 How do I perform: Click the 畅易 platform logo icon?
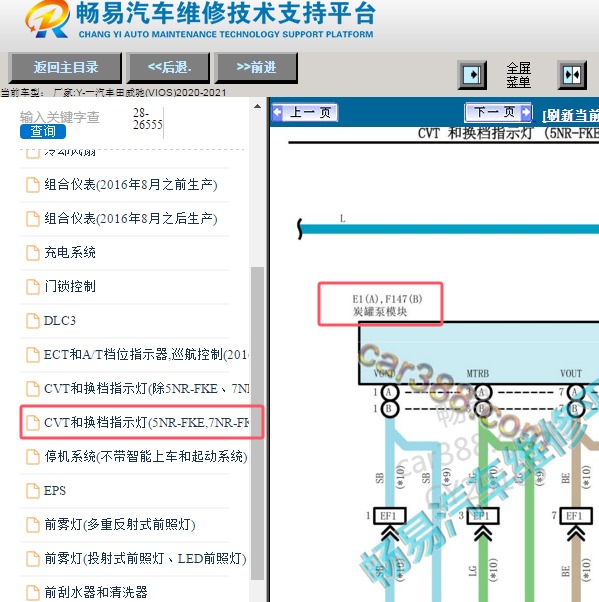point(48,19)
